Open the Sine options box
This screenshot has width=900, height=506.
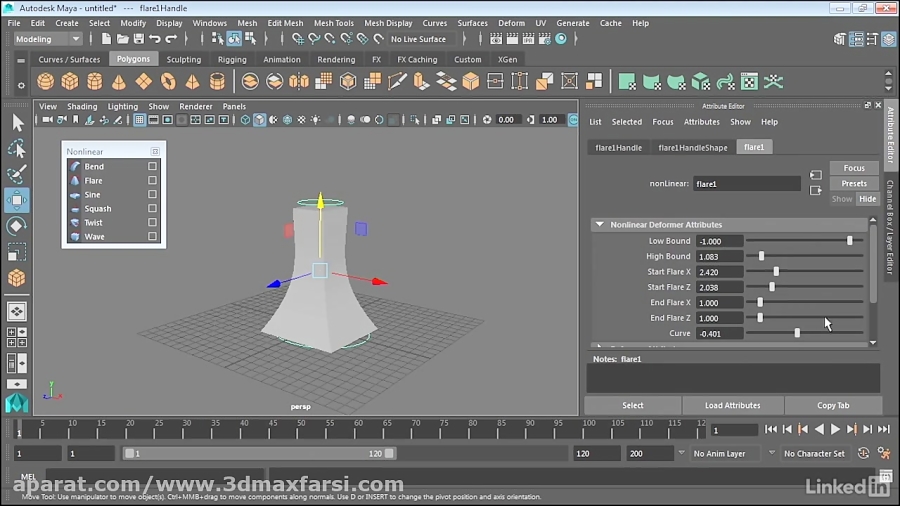[x=152, y=194]
